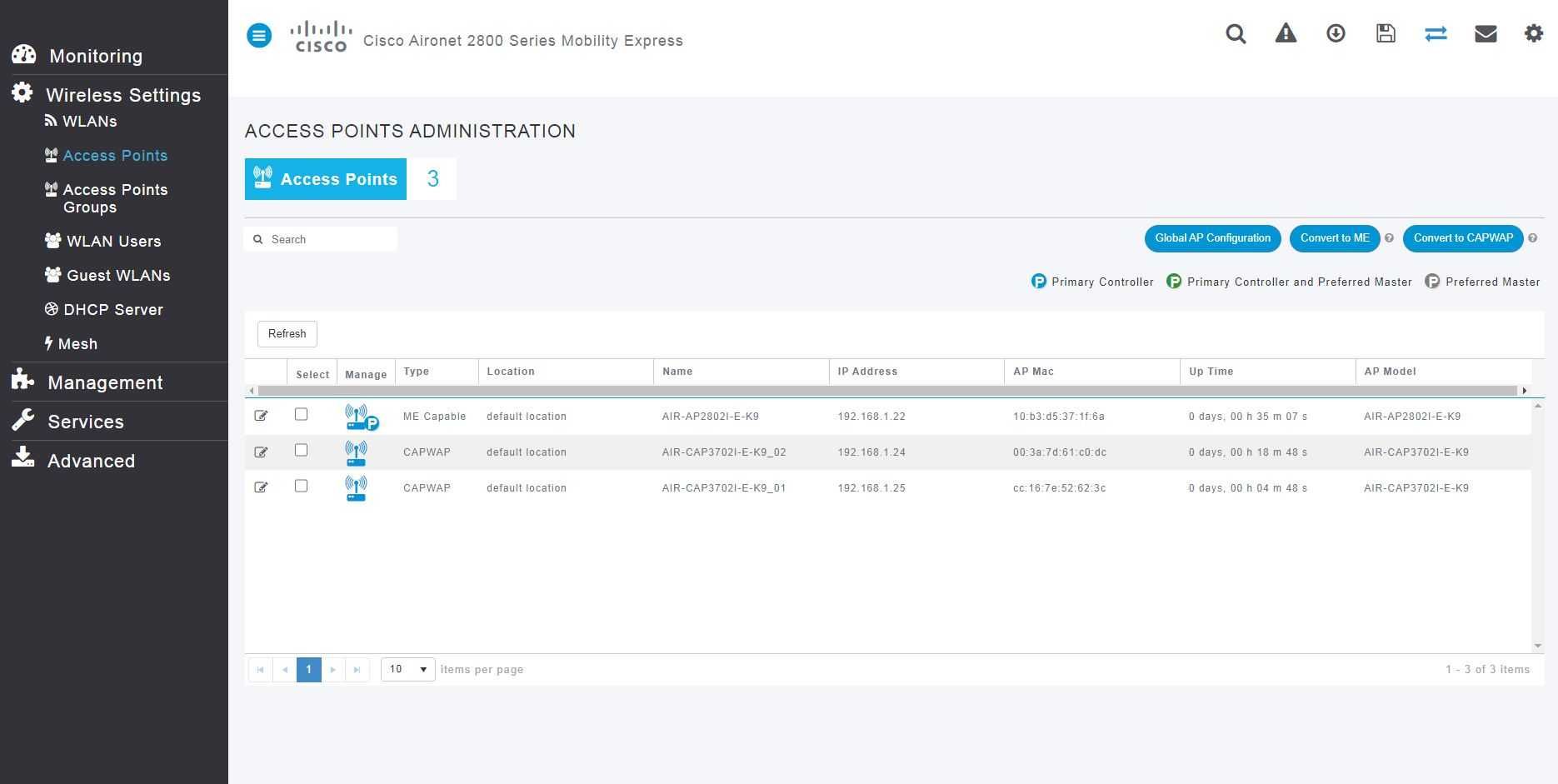
Task: Go to next page of table
Action: [x=333, y=669]
